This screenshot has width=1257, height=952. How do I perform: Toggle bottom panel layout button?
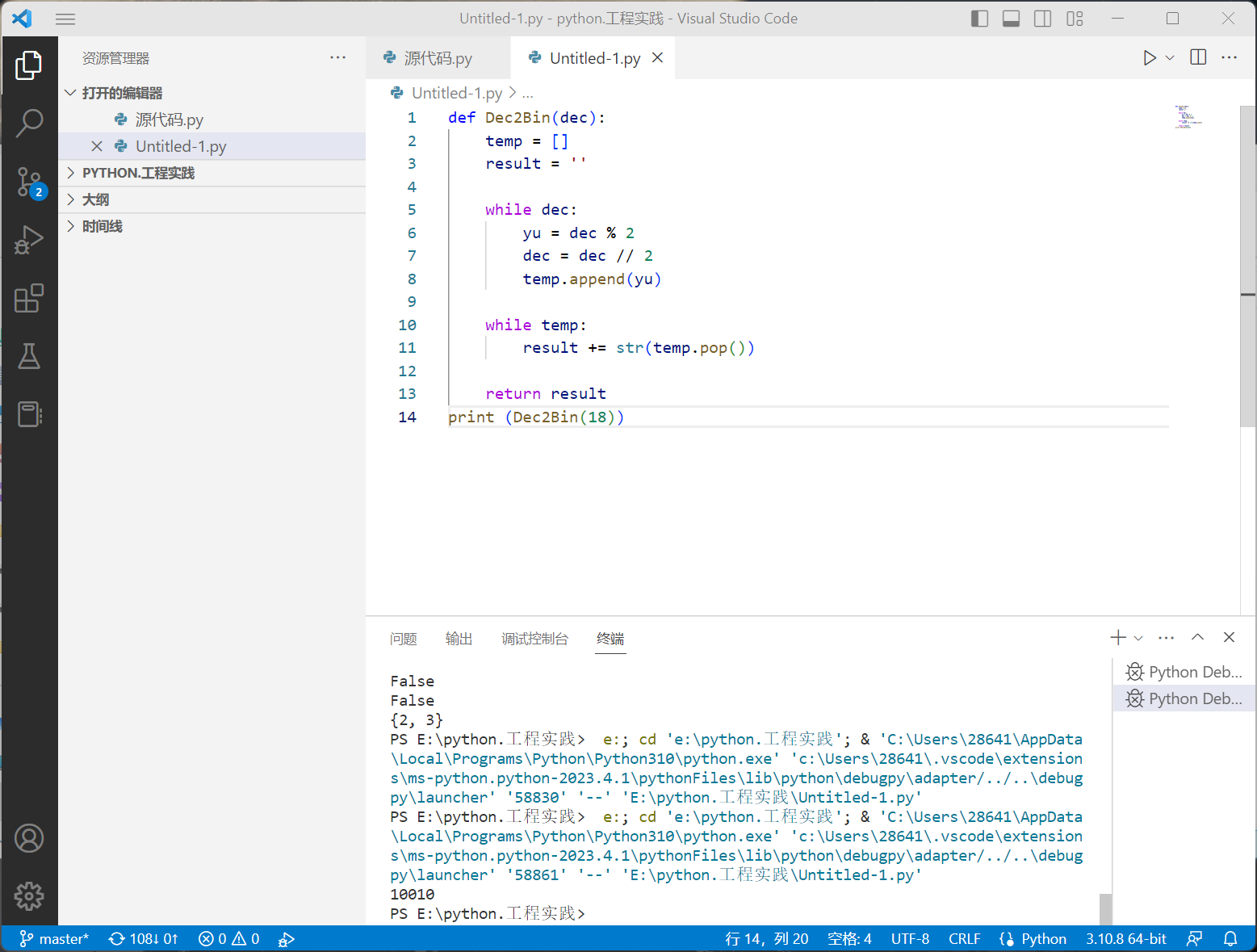[1011, 19]
